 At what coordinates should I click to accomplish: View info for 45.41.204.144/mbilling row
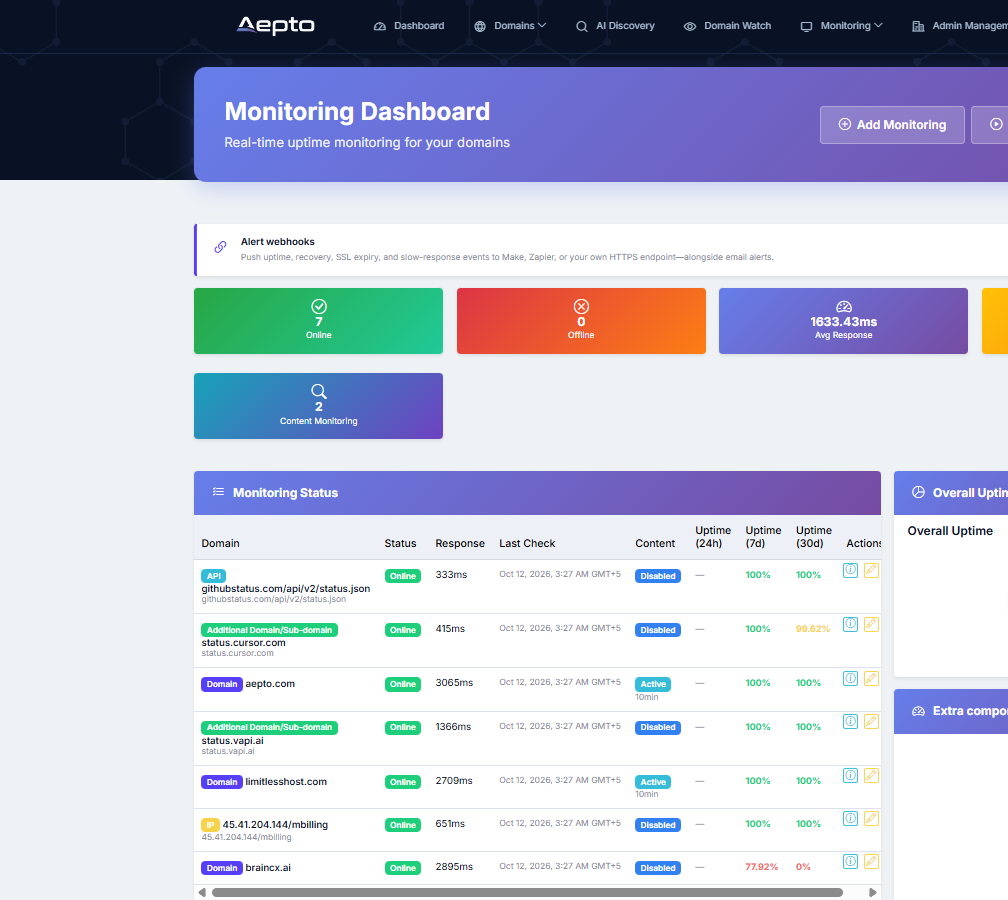tap(850, 818)
